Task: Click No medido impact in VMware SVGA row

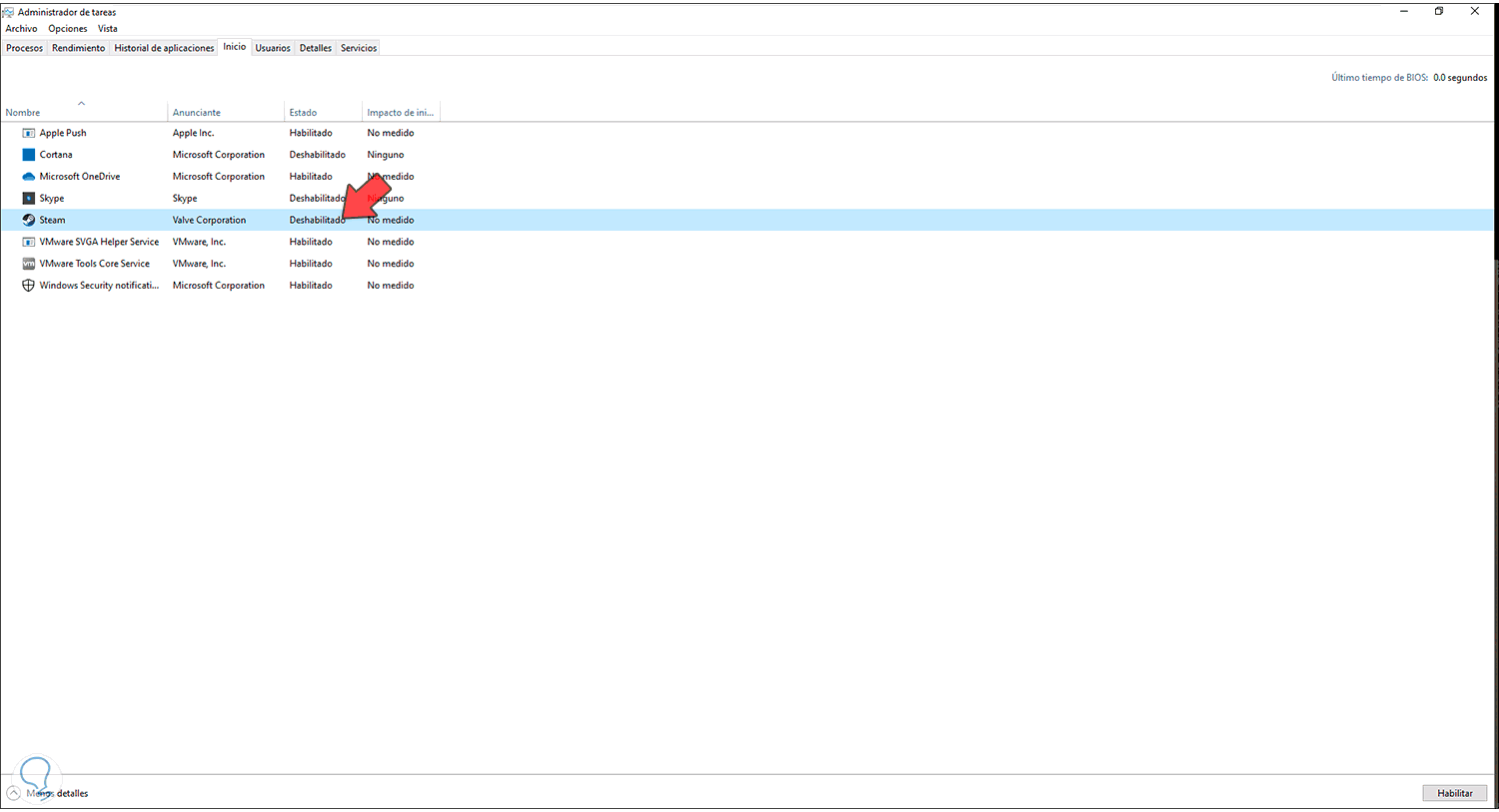Action: (x=391, y=242)
